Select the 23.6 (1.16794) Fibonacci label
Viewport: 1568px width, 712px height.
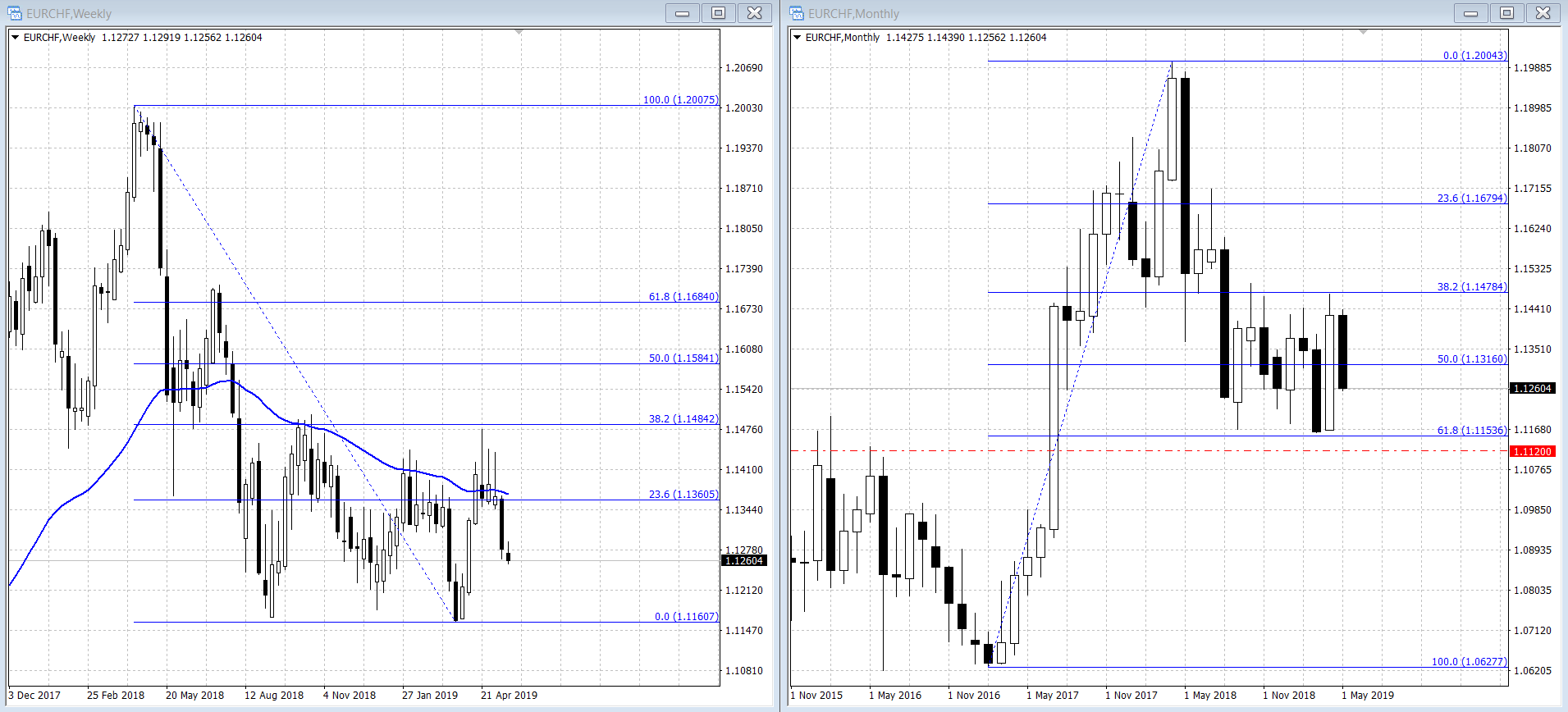pyautogui.click(x=1472, y=198)
